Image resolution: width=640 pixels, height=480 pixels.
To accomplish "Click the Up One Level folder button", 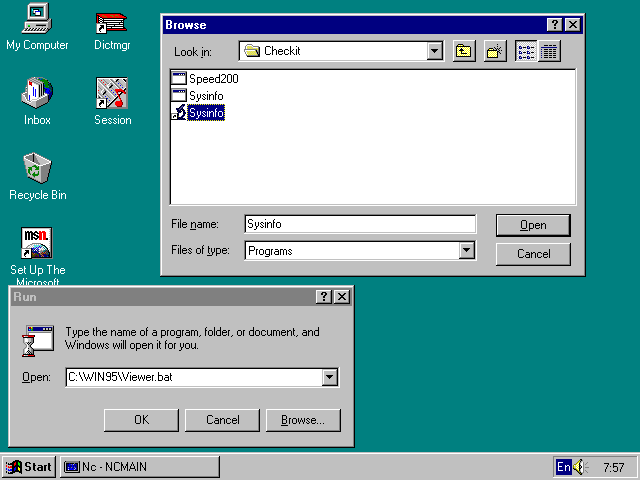I will coord(464,51).
